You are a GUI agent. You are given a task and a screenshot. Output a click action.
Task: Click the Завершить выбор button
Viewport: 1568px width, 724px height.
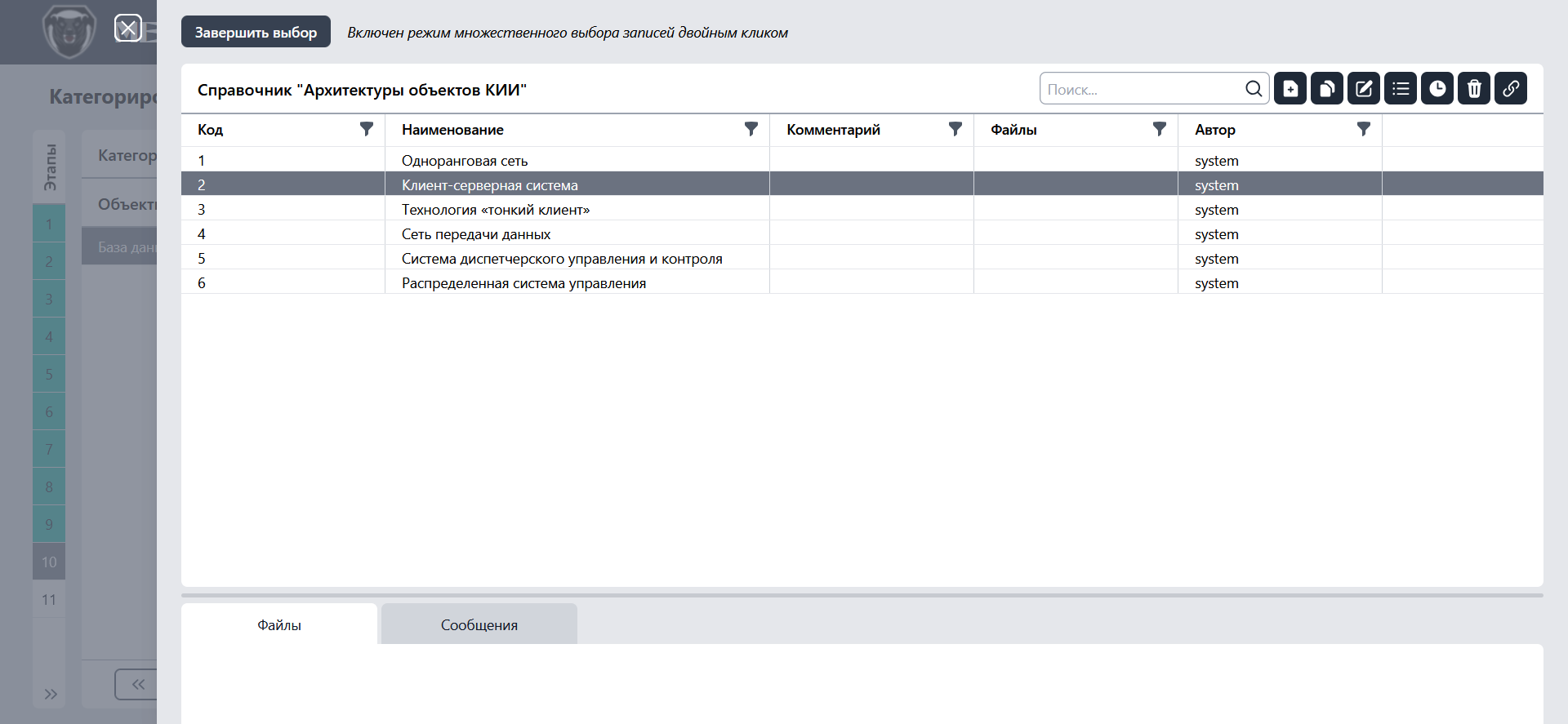click(256, 33)
